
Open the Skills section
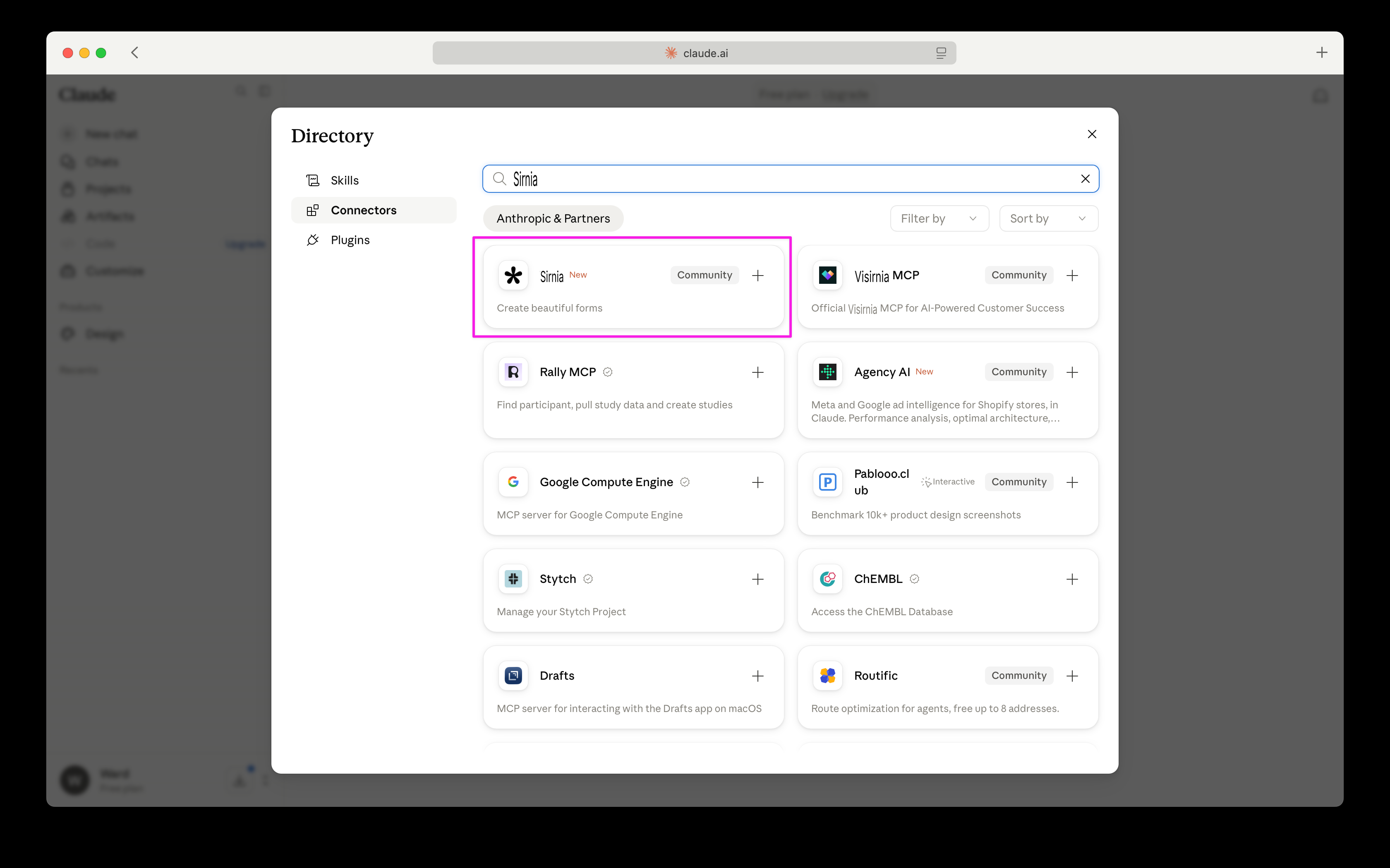coord(374,180)
